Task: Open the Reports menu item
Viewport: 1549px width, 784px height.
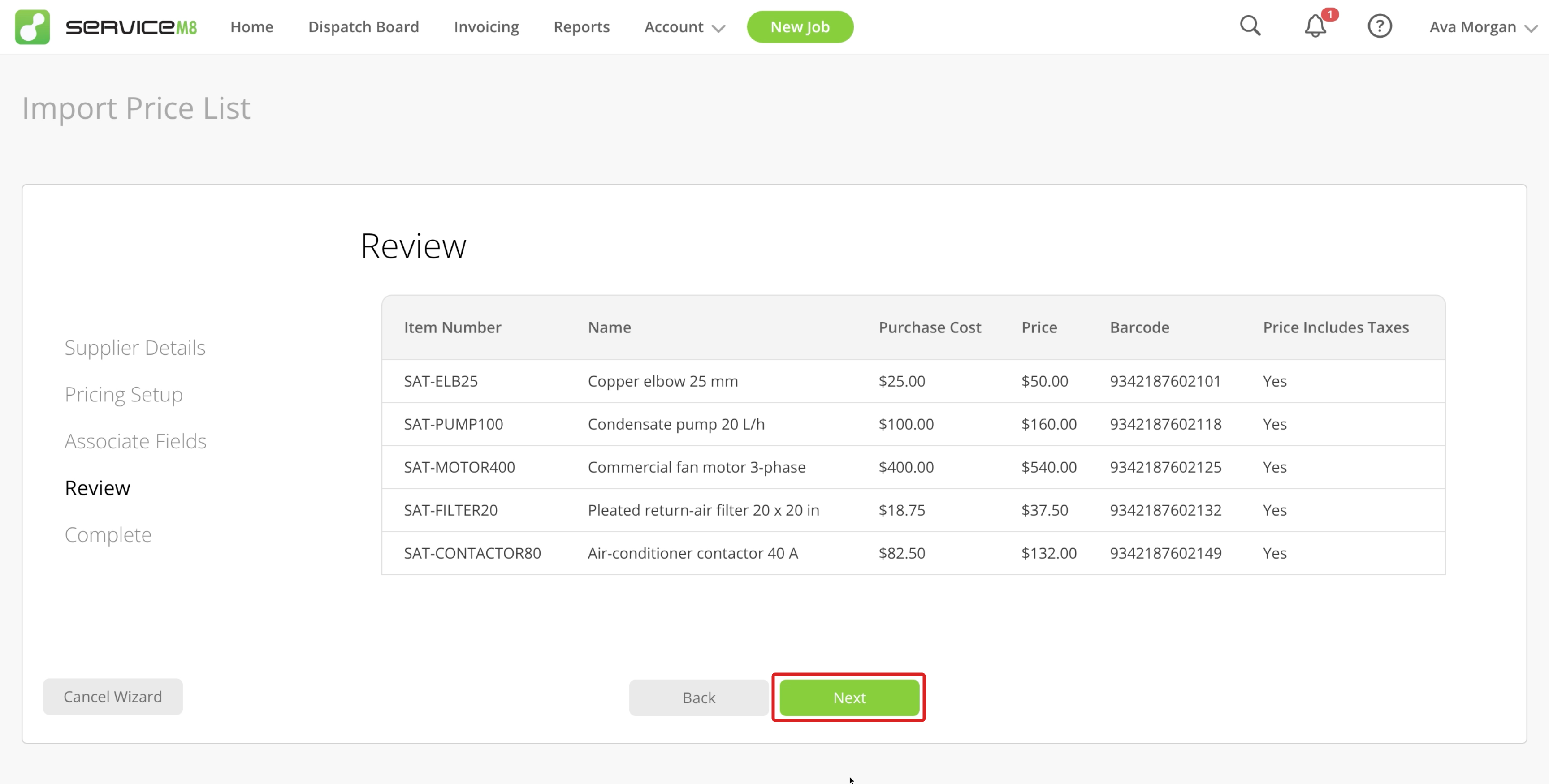Action: coord(581,27)
